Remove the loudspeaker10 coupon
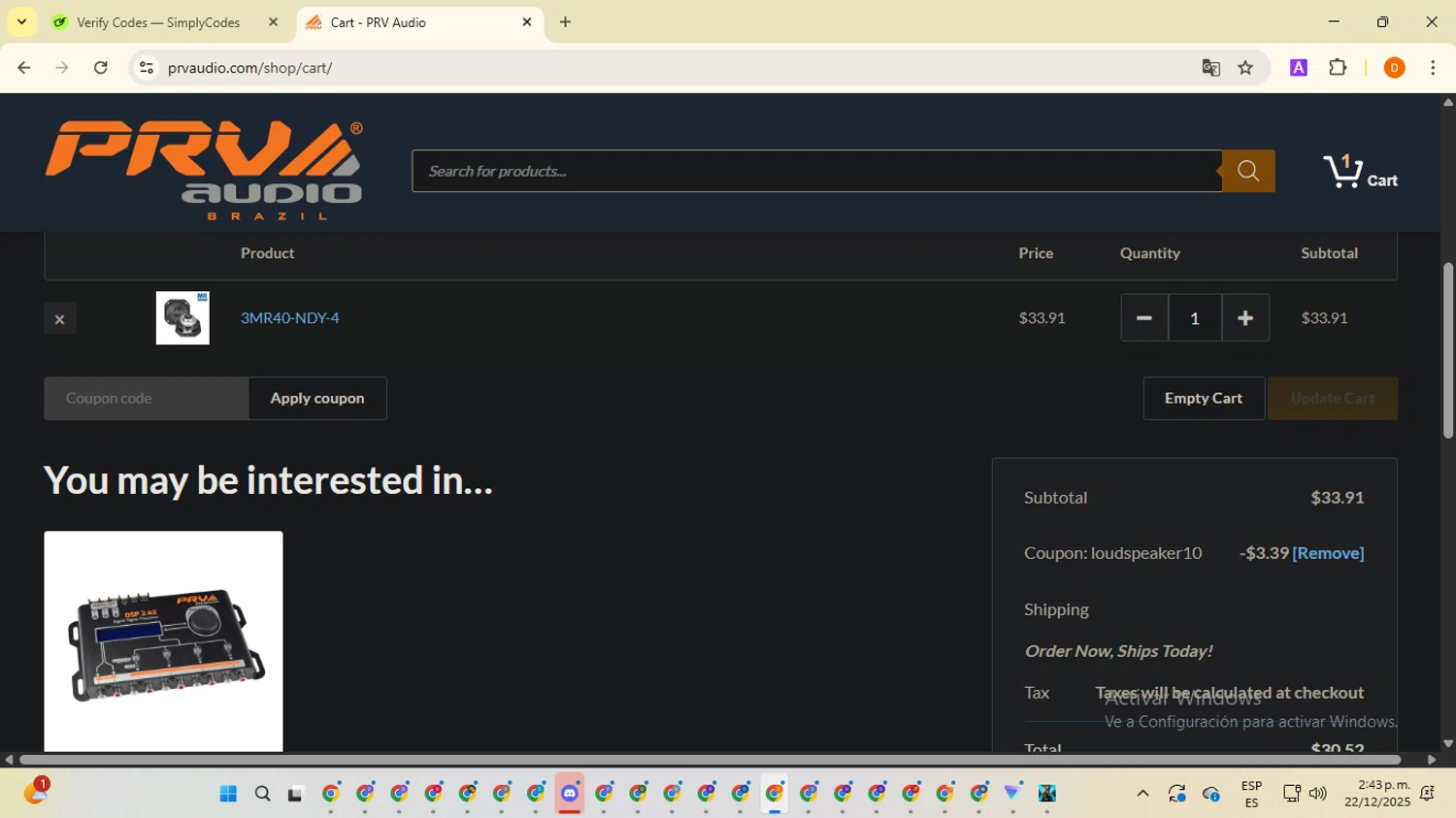 (x=1328, y=553)
